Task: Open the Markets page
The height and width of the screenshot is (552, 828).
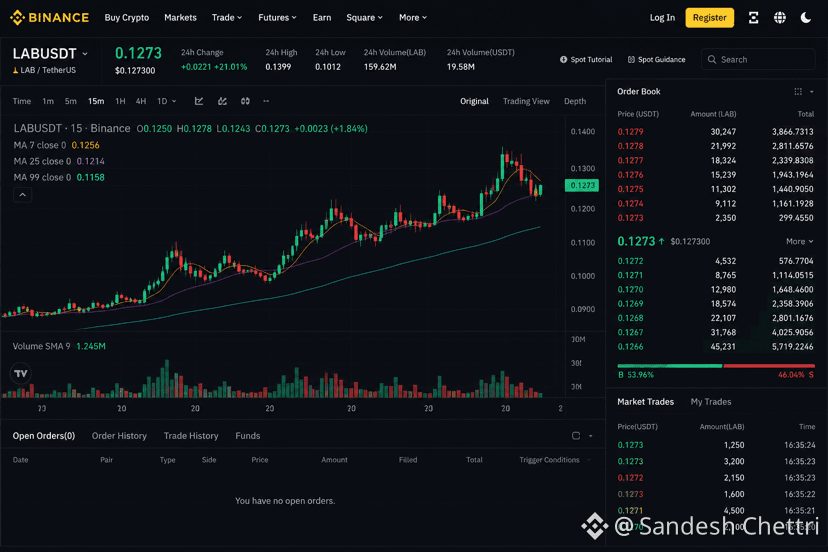Action: click(180, 17)
